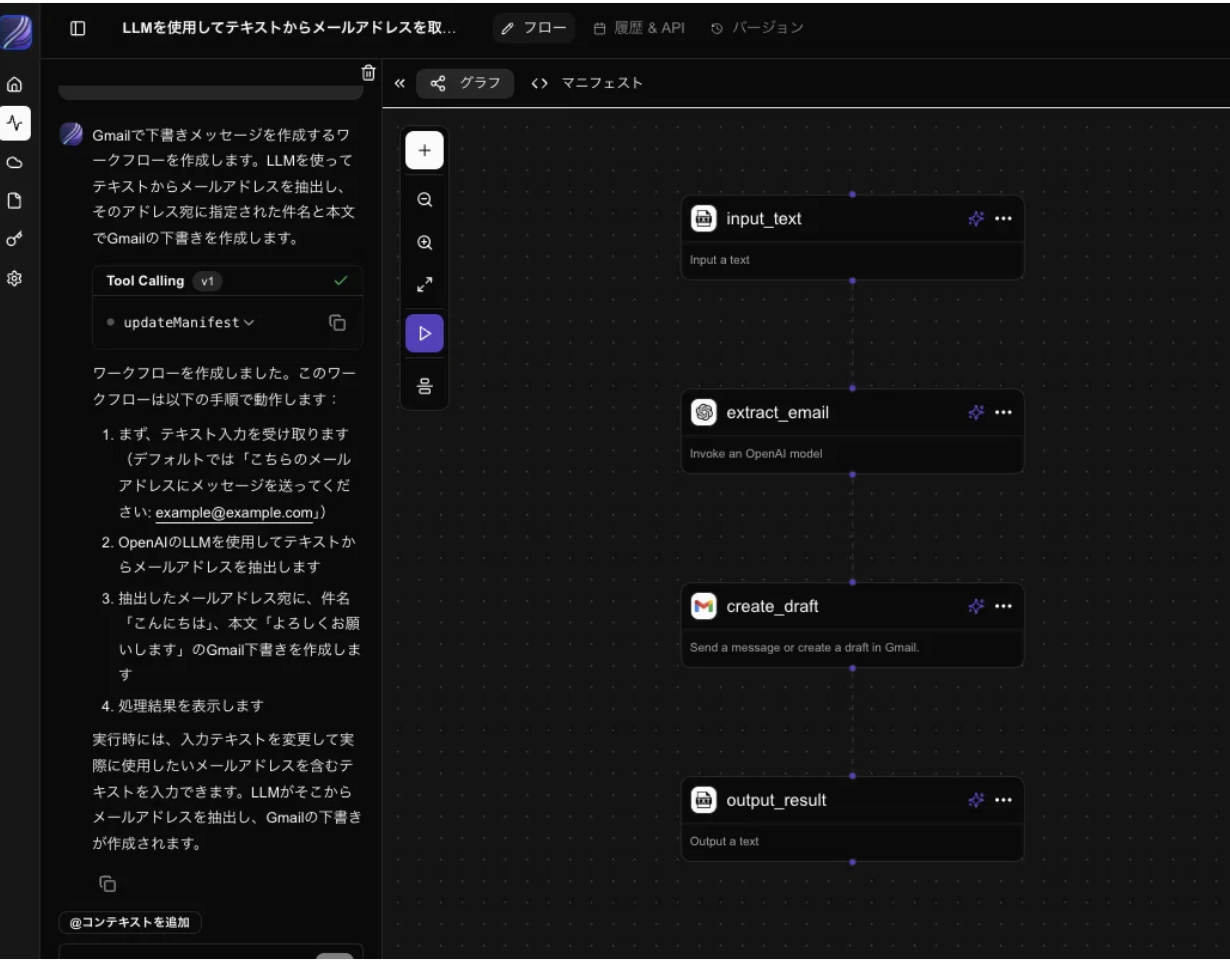Open the three-dot menu on input_text node
Viewport: 1230px width, 960px height.
point(1003,219)
